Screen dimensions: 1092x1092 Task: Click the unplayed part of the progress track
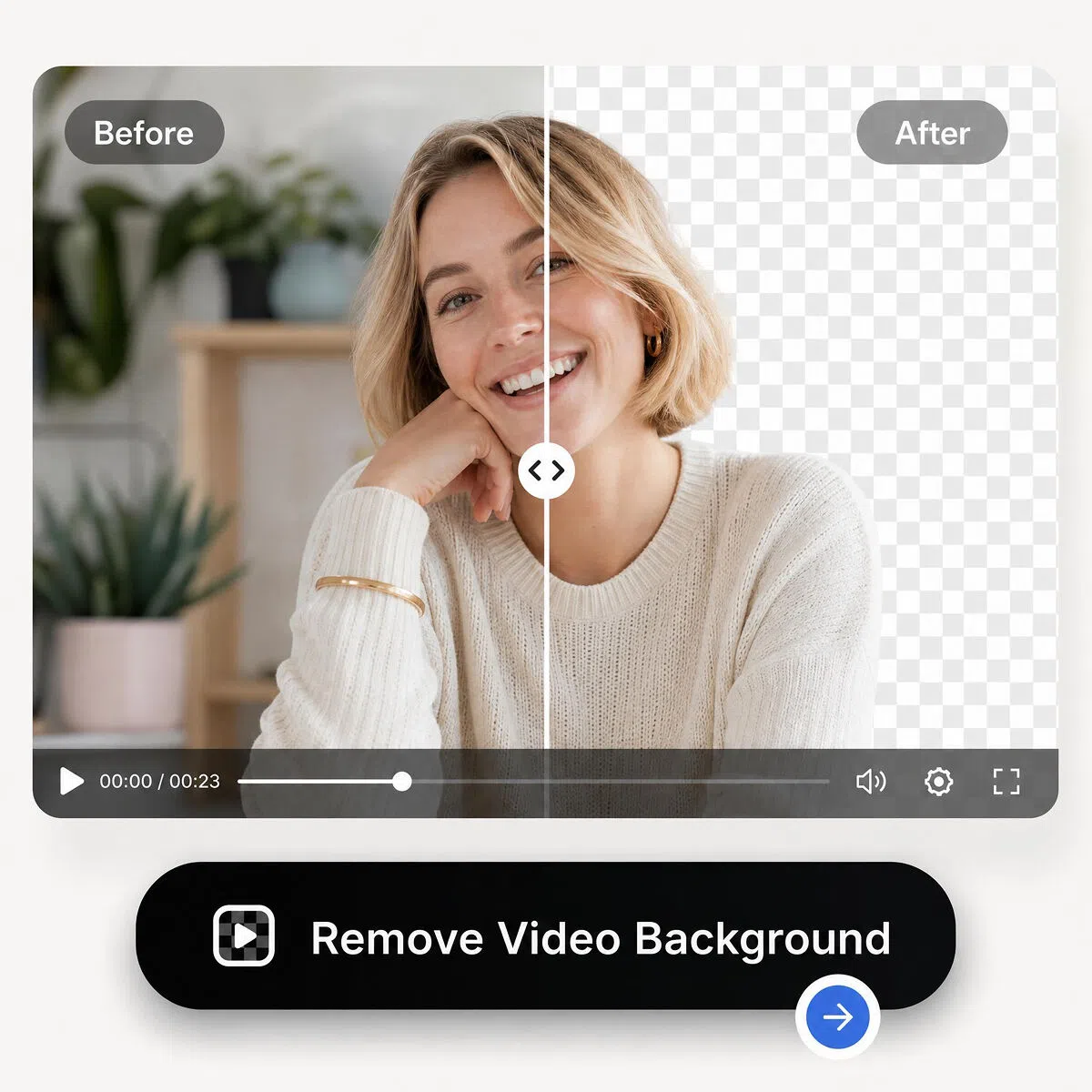click(620, 781)
